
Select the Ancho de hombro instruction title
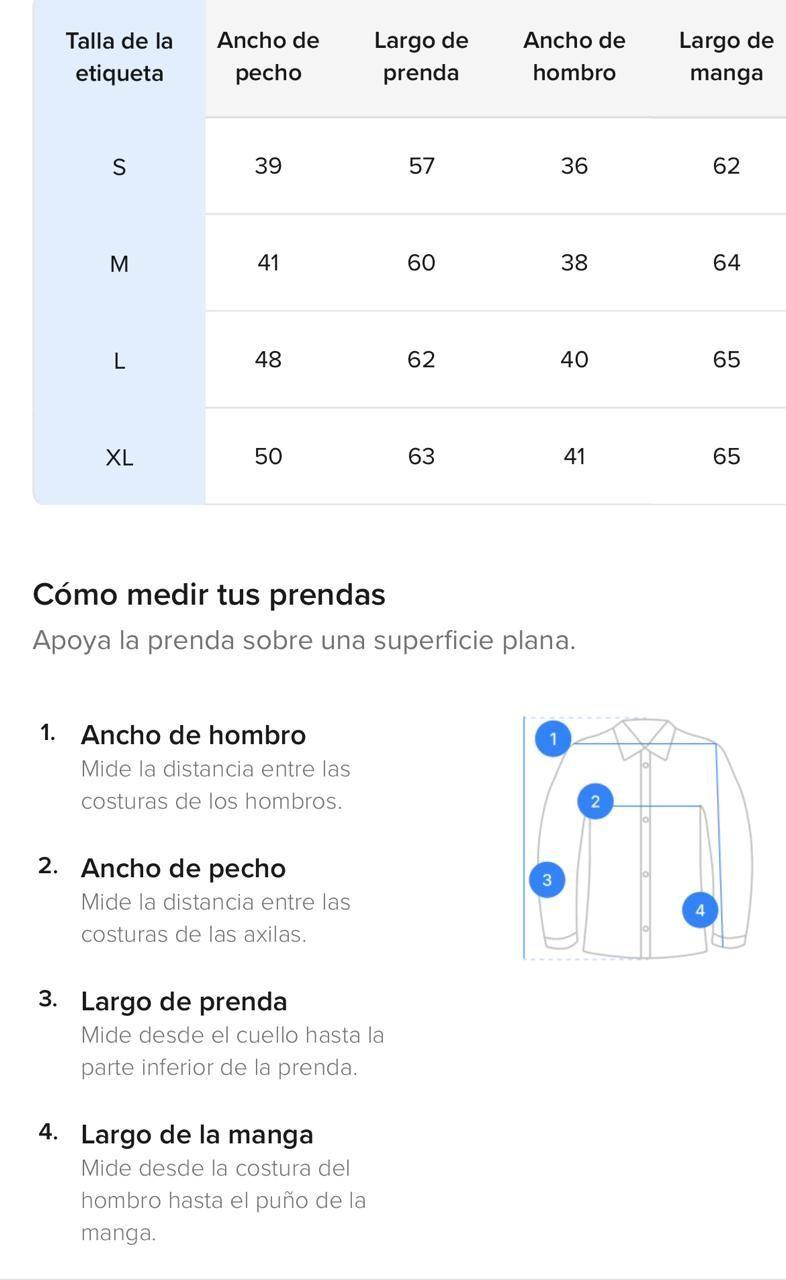pyautogui.click(x=193, y=735)
